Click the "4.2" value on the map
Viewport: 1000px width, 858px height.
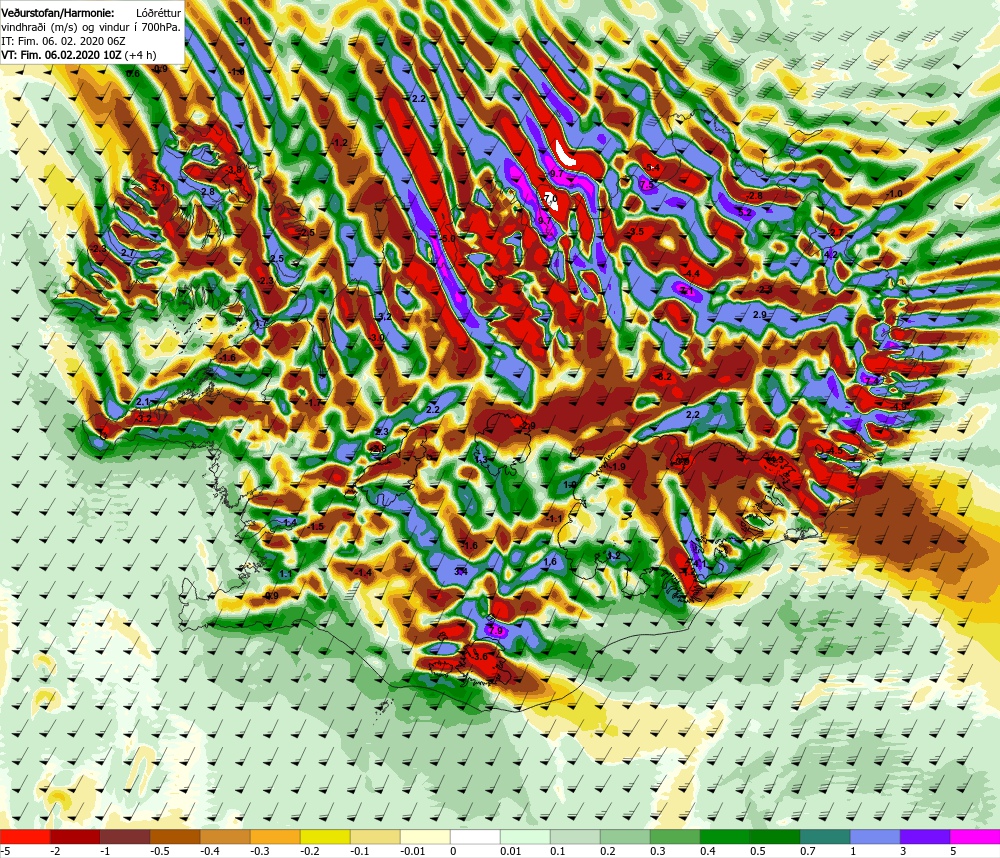coord(830,255)
